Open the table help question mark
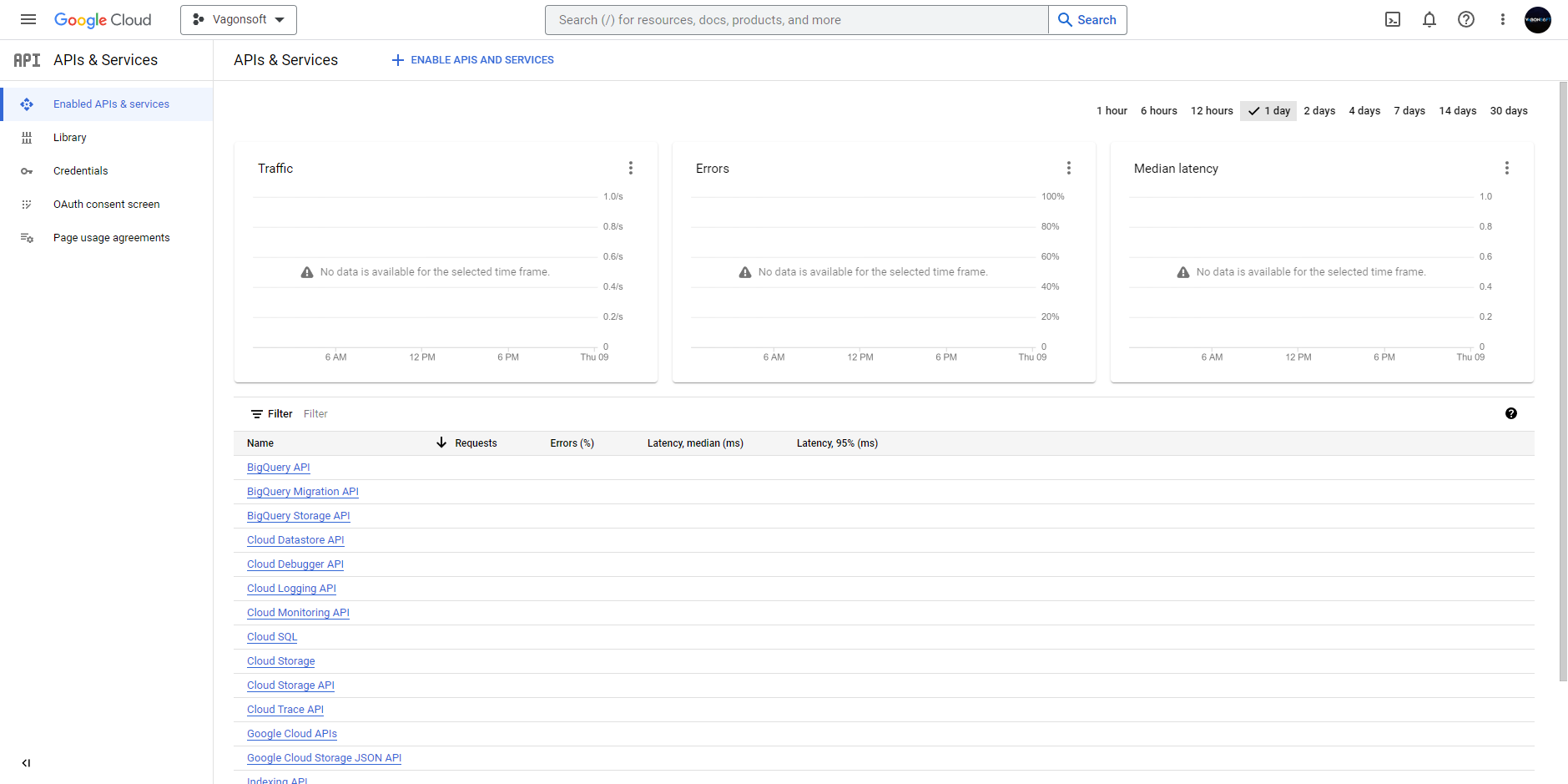Screen dimensions: 1568x784 tap(1511, 413)
